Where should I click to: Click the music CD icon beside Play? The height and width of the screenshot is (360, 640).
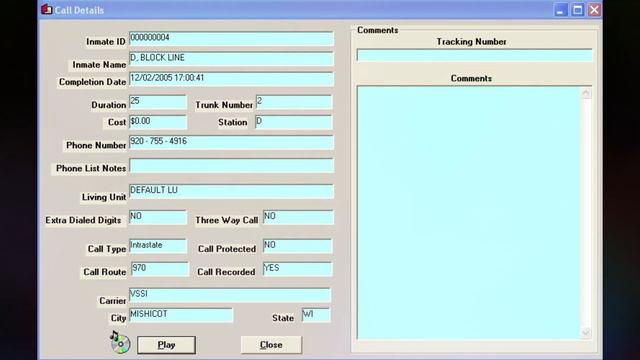(x=120, y=342)
